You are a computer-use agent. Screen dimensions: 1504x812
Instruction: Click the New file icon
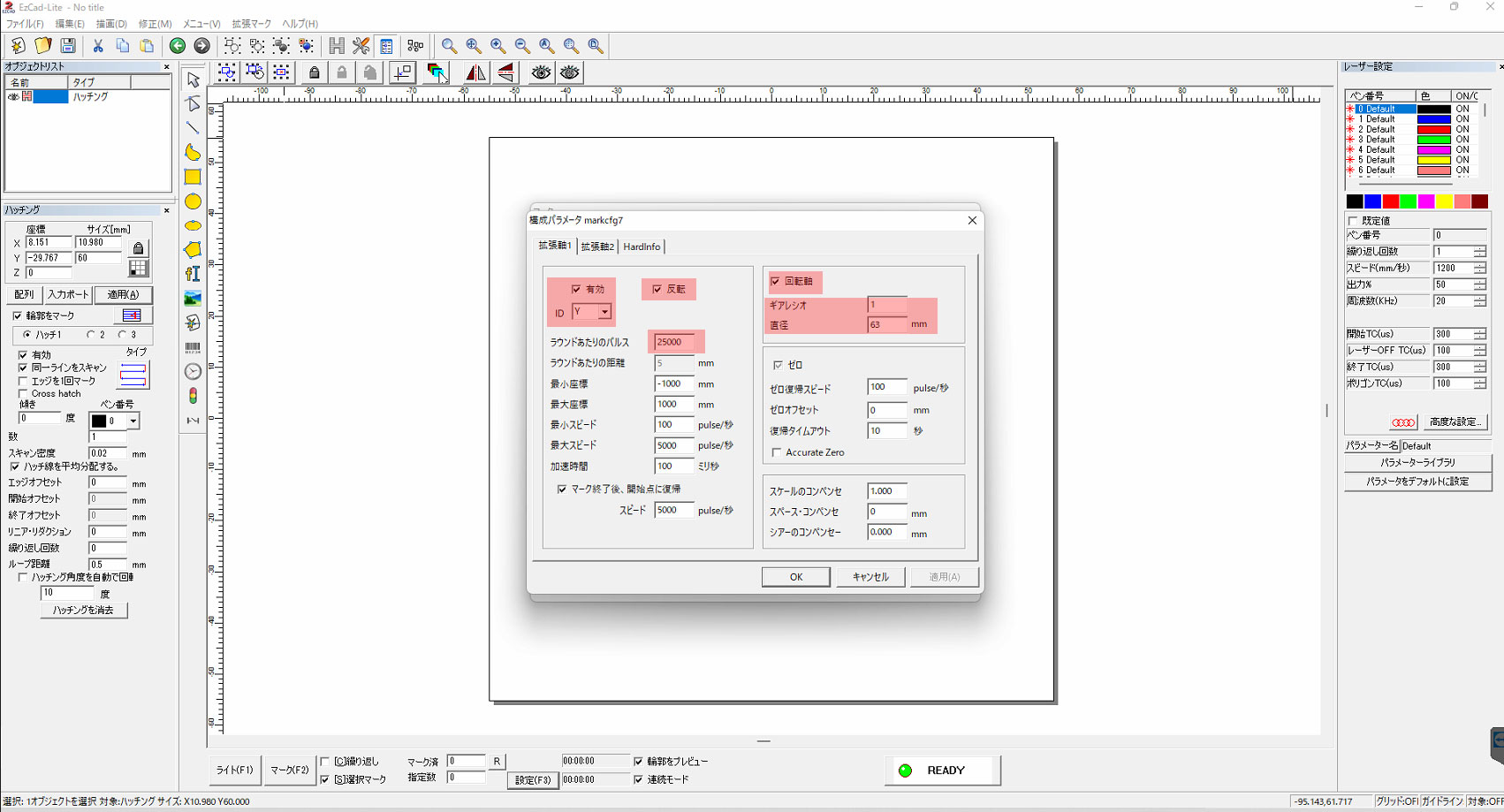19,45
